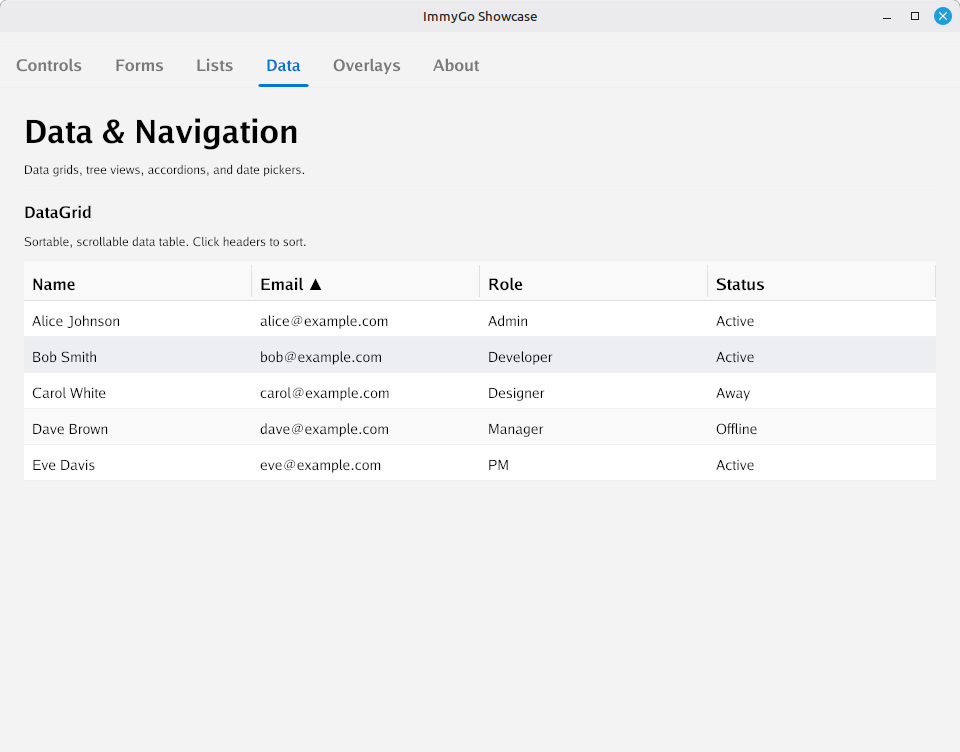Sort the grid by Status
This screenshot has height=752, width=960.
(739, 284)
